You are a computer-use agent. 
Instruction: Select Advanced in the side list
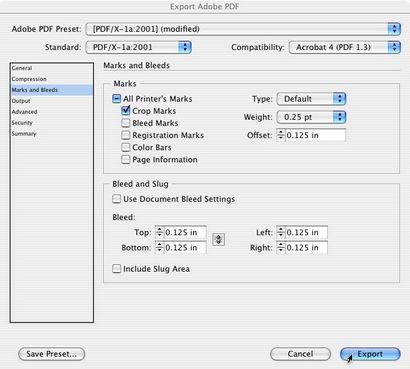click(52, 112)
